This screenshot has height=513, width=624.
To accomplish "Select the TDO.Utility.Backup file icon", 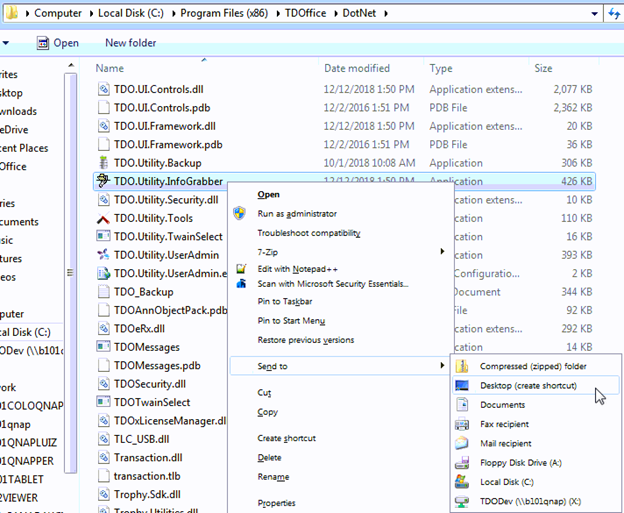I will pyautogui.click(x=103, y=163).
